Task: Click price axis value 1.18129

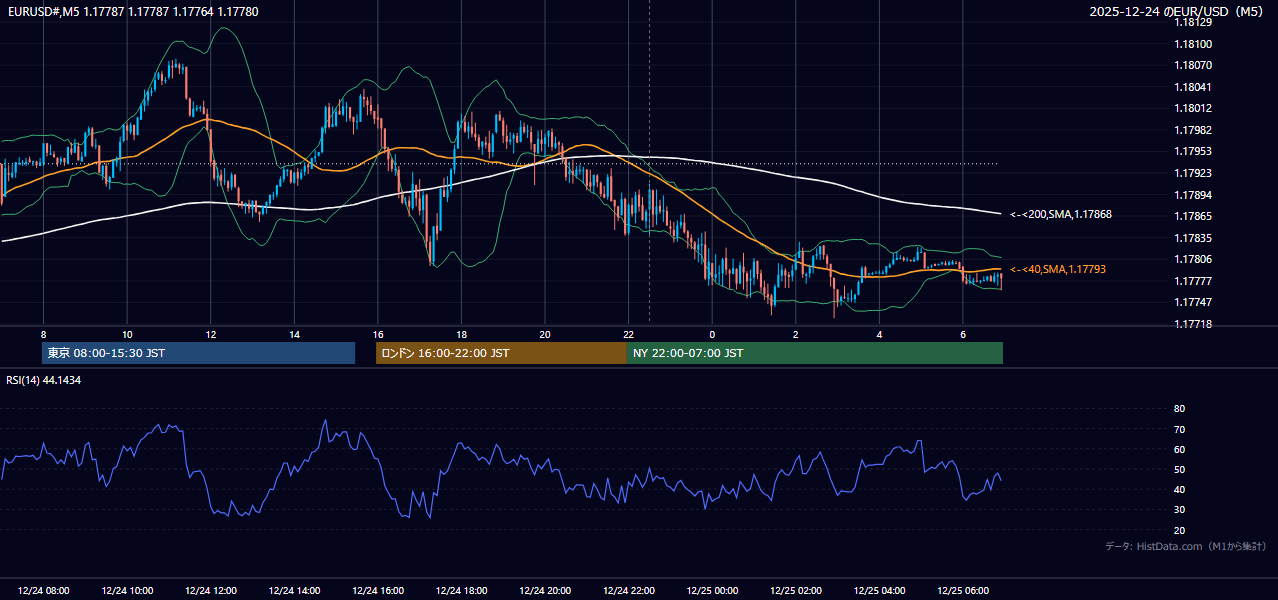Action: 1192,22
